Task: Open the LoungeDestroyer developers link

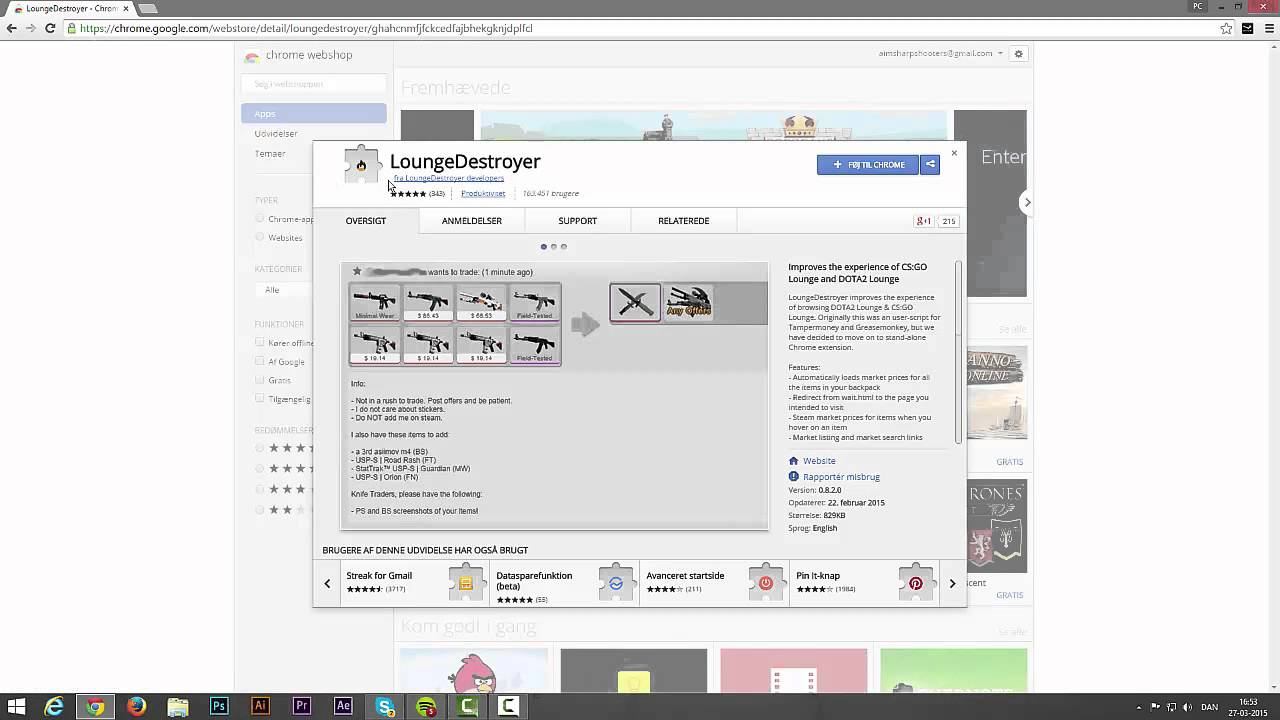Action: [x=449, y=178]
